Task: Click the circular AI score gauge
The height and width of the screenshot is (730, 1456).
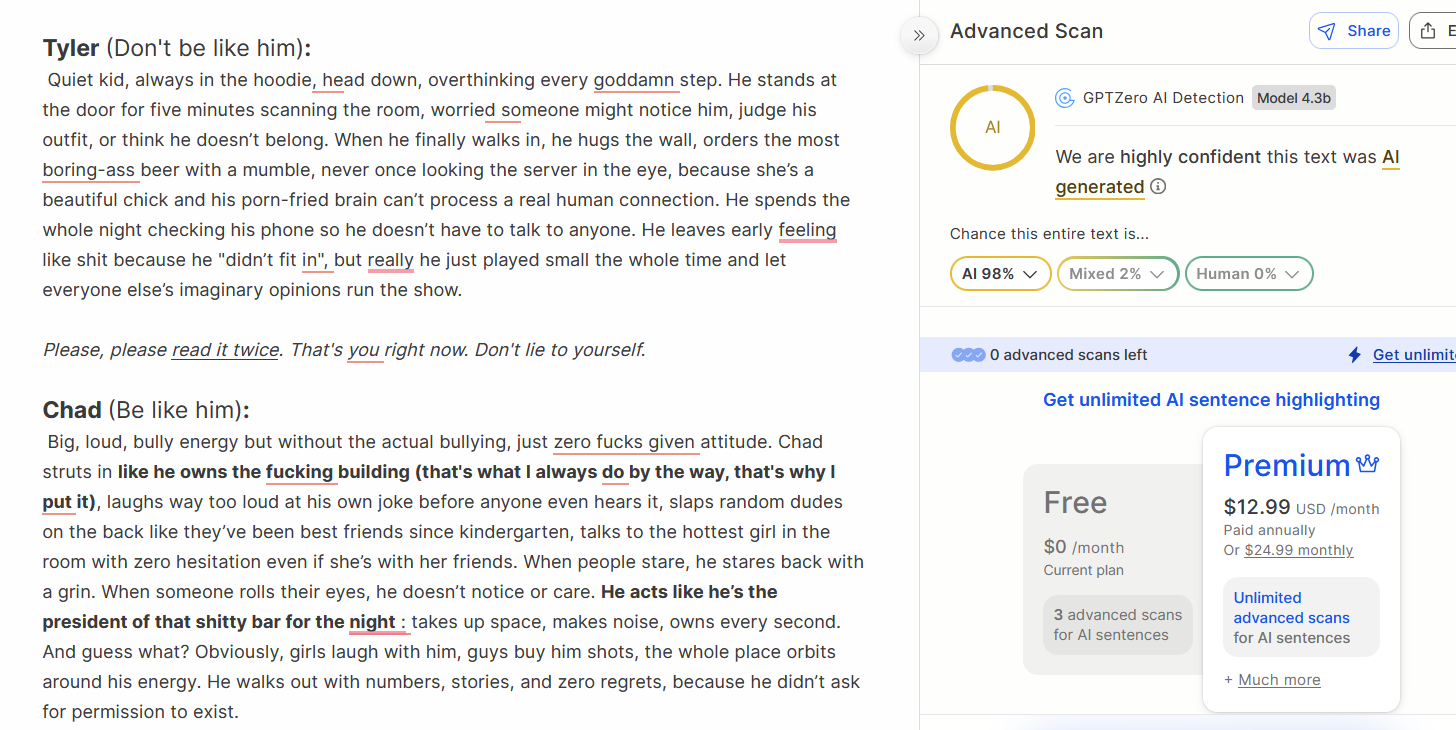Action: coord(992,128)
